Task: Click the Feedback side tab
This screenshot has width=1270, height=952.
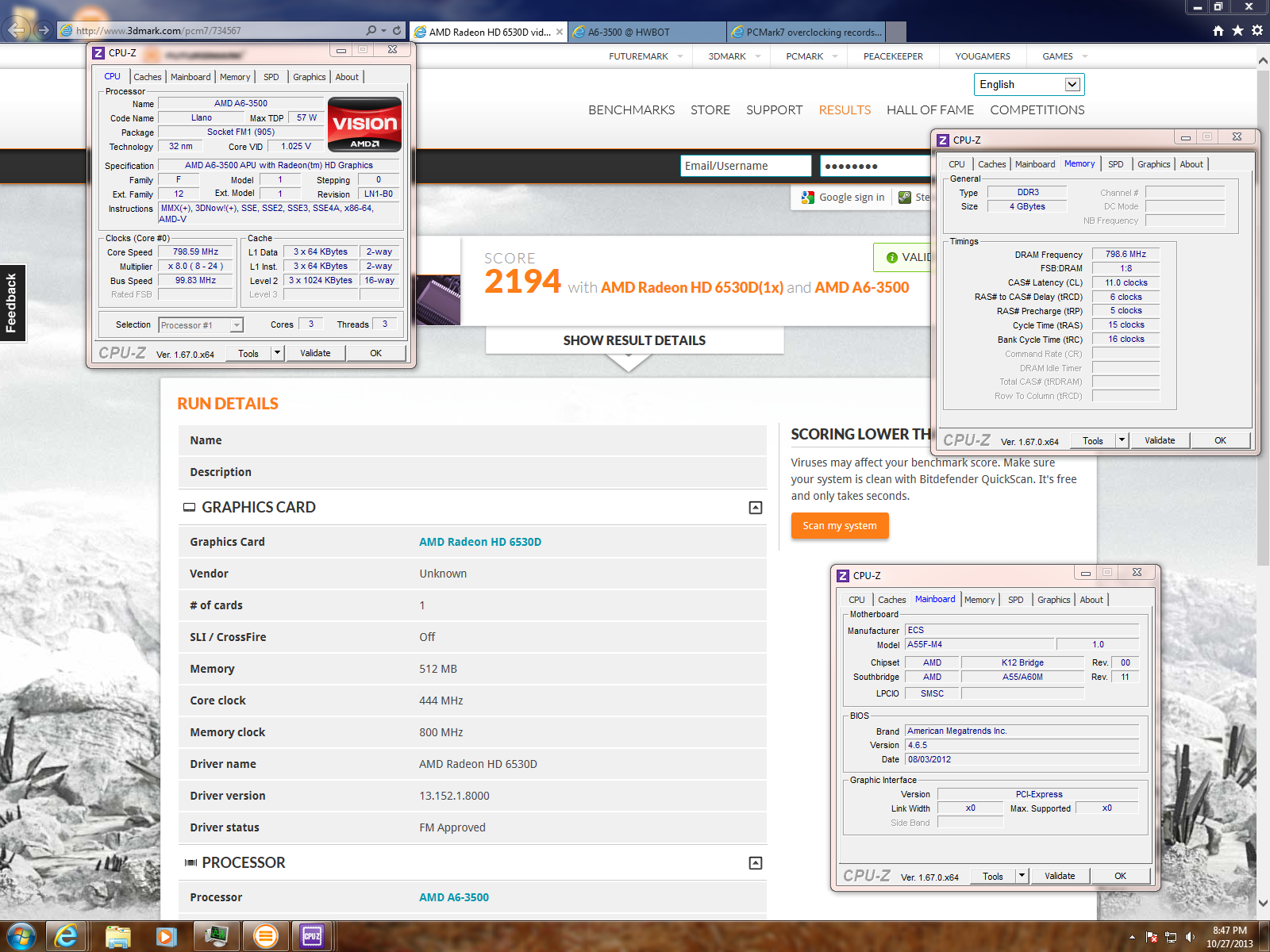Action: [12, 302]
